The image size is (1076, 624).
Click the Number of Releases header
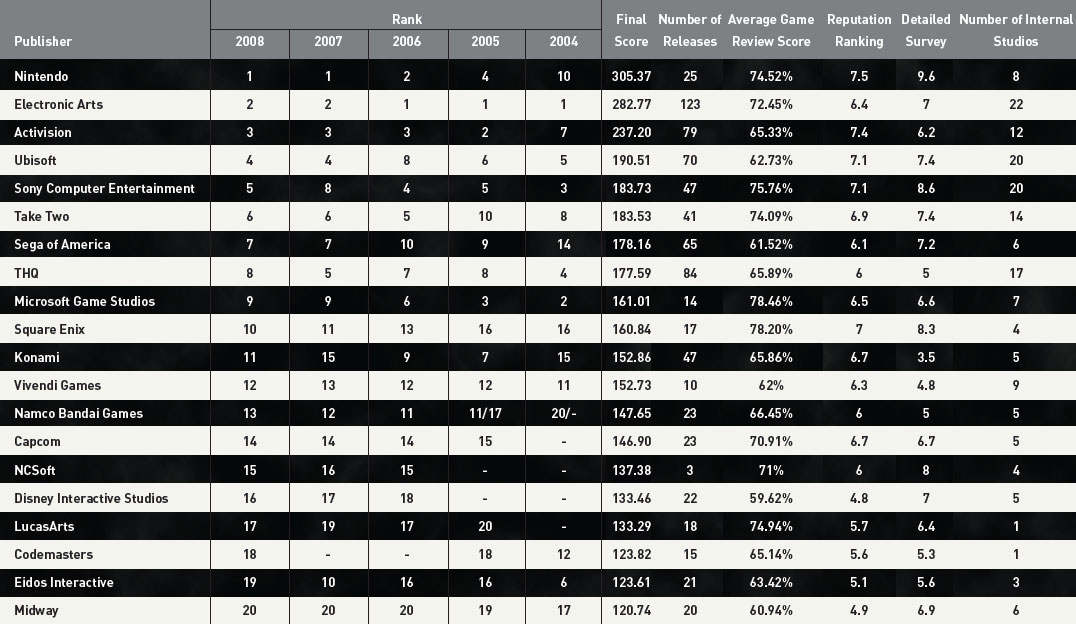pos(690,31)
